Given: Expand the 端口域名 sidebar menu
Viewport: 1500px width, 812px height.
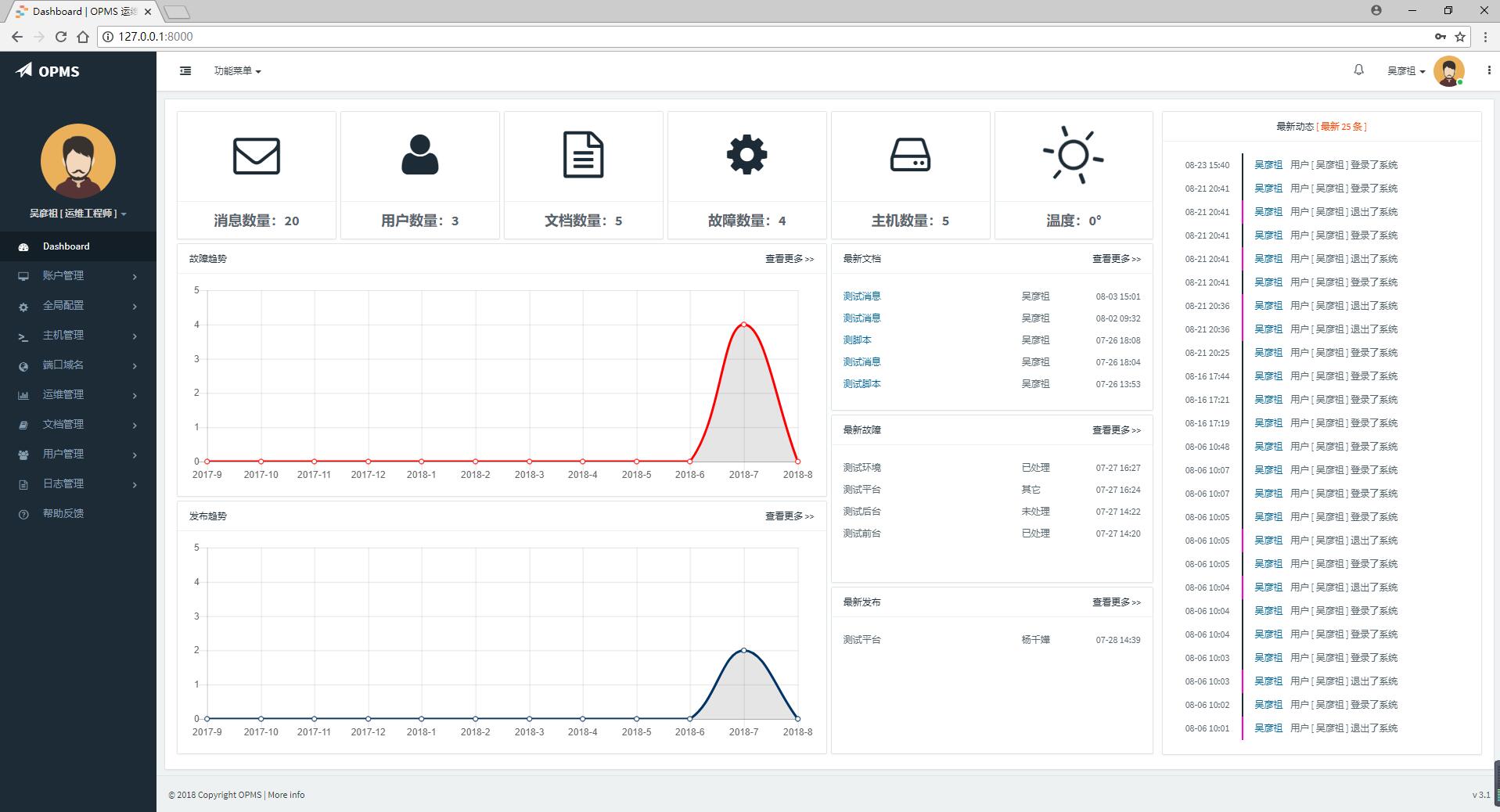Looking at the screenshot, I should (x=78, y=365).
